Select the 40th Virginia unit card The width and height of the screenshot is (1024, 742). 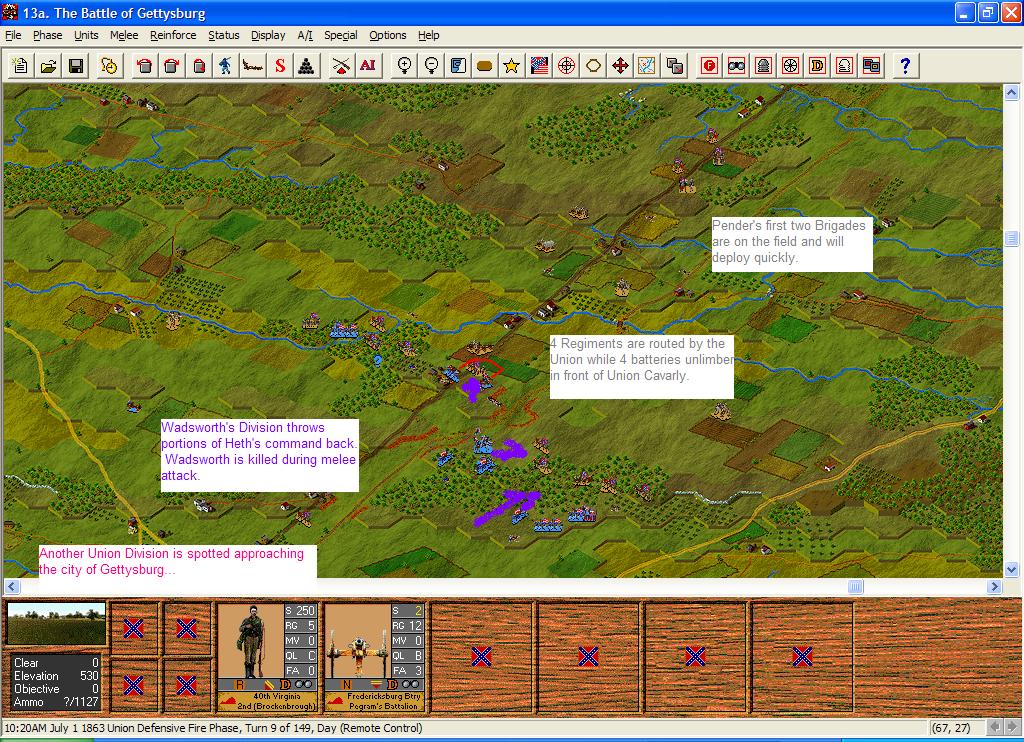pos(267,656)
